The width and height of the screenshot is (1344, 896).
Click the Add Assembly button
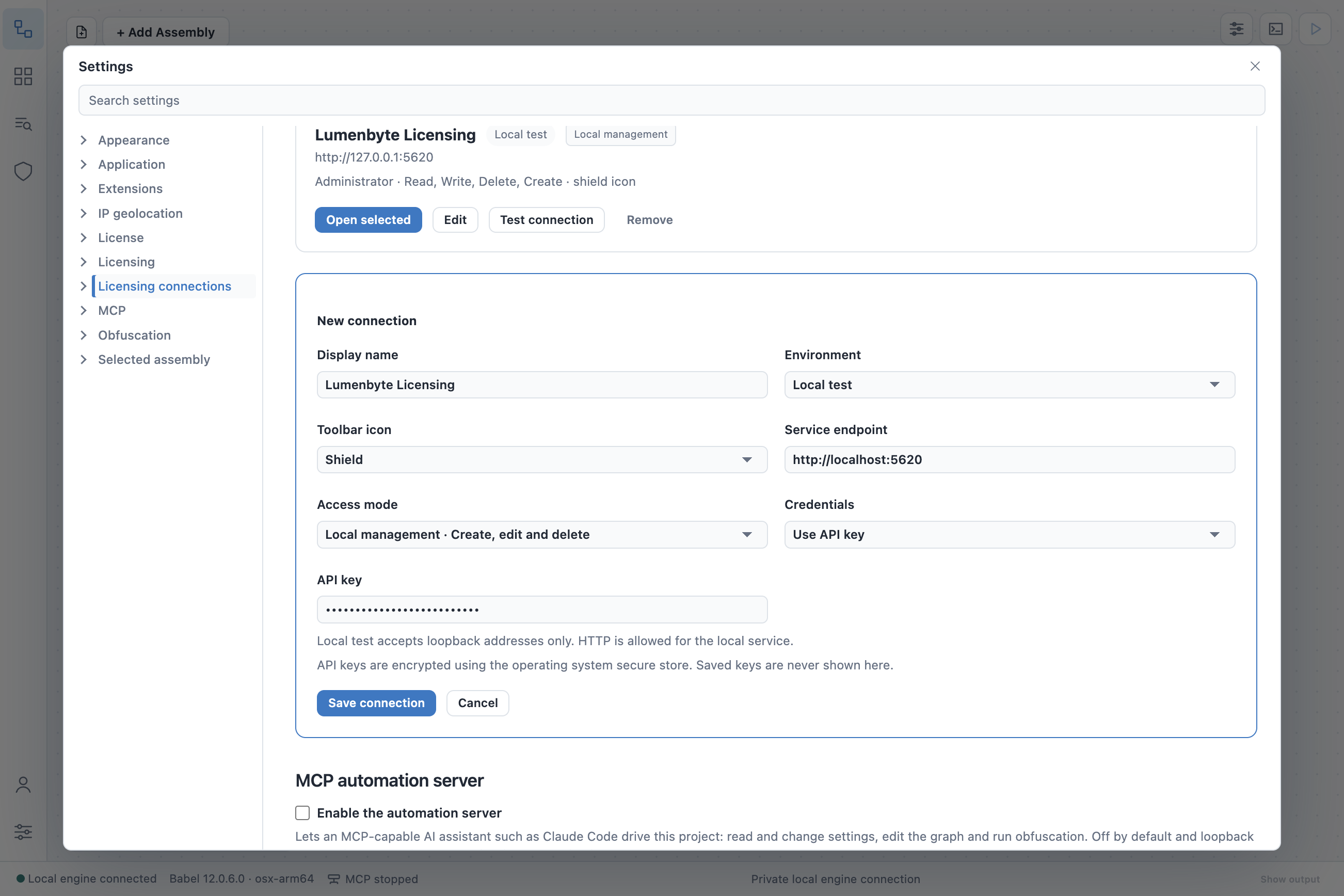tap(166, 32)
